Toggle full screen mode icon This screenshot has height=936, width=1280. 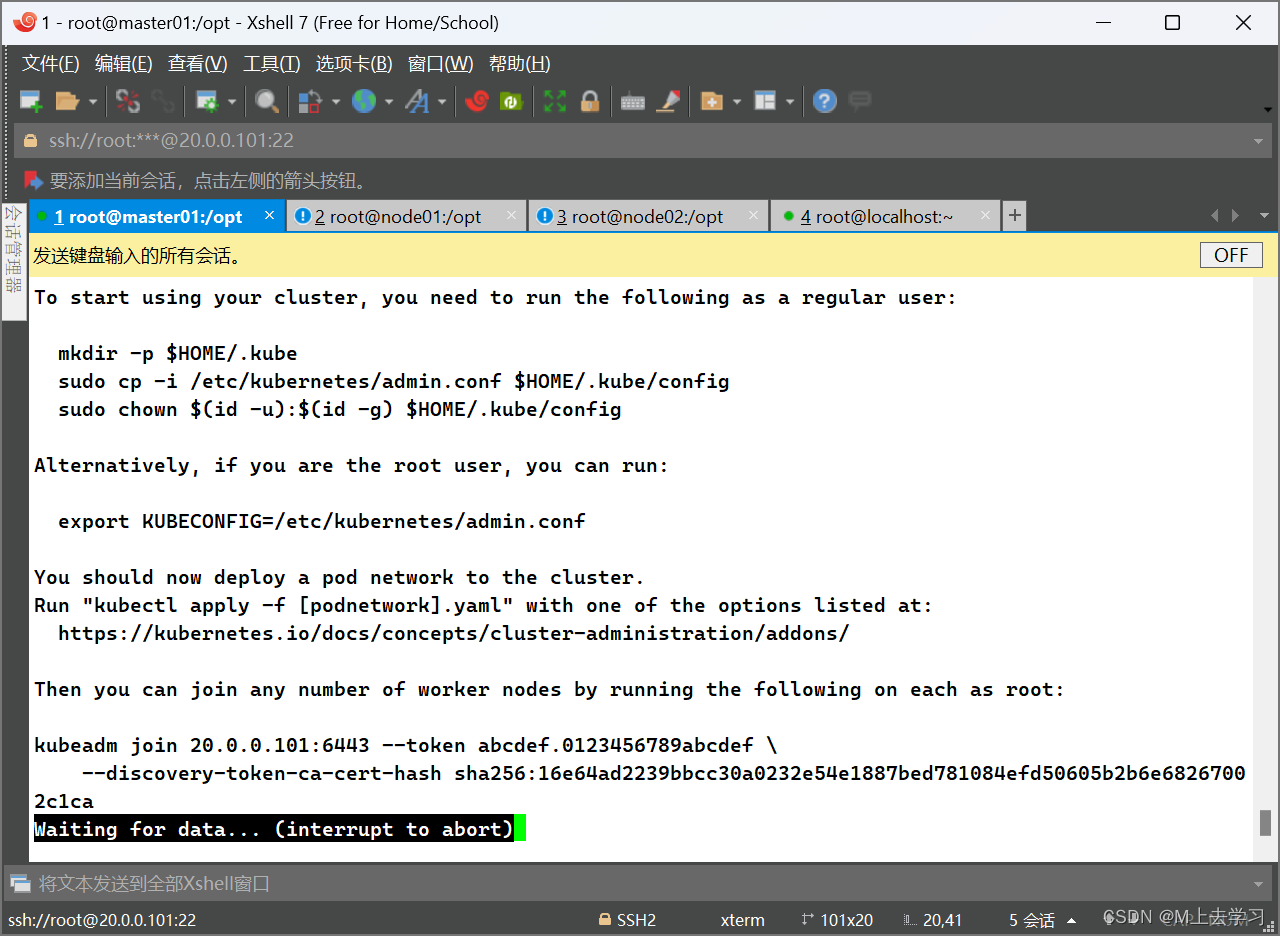(x=555, y=101)
